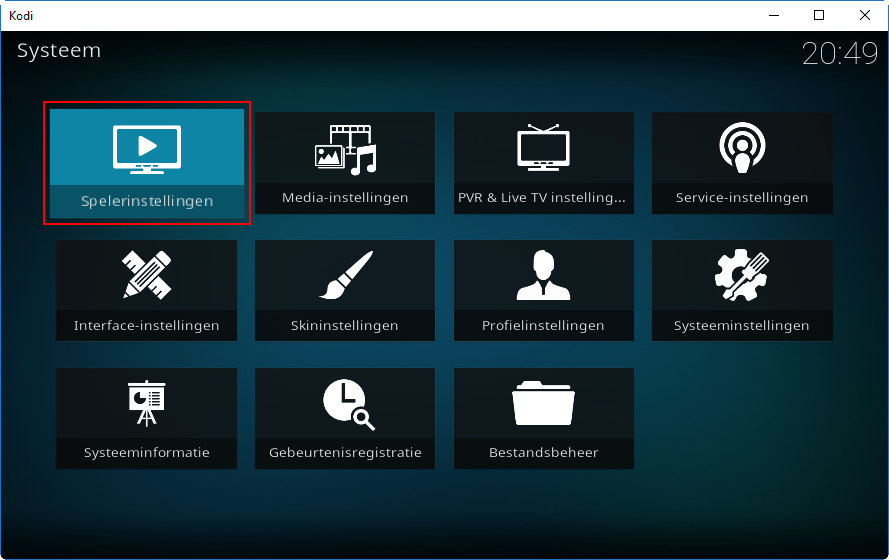Viewport: 889px width, 560px height.
Task: Select the Spelerinstellingen label
Action: click(147, 201)
